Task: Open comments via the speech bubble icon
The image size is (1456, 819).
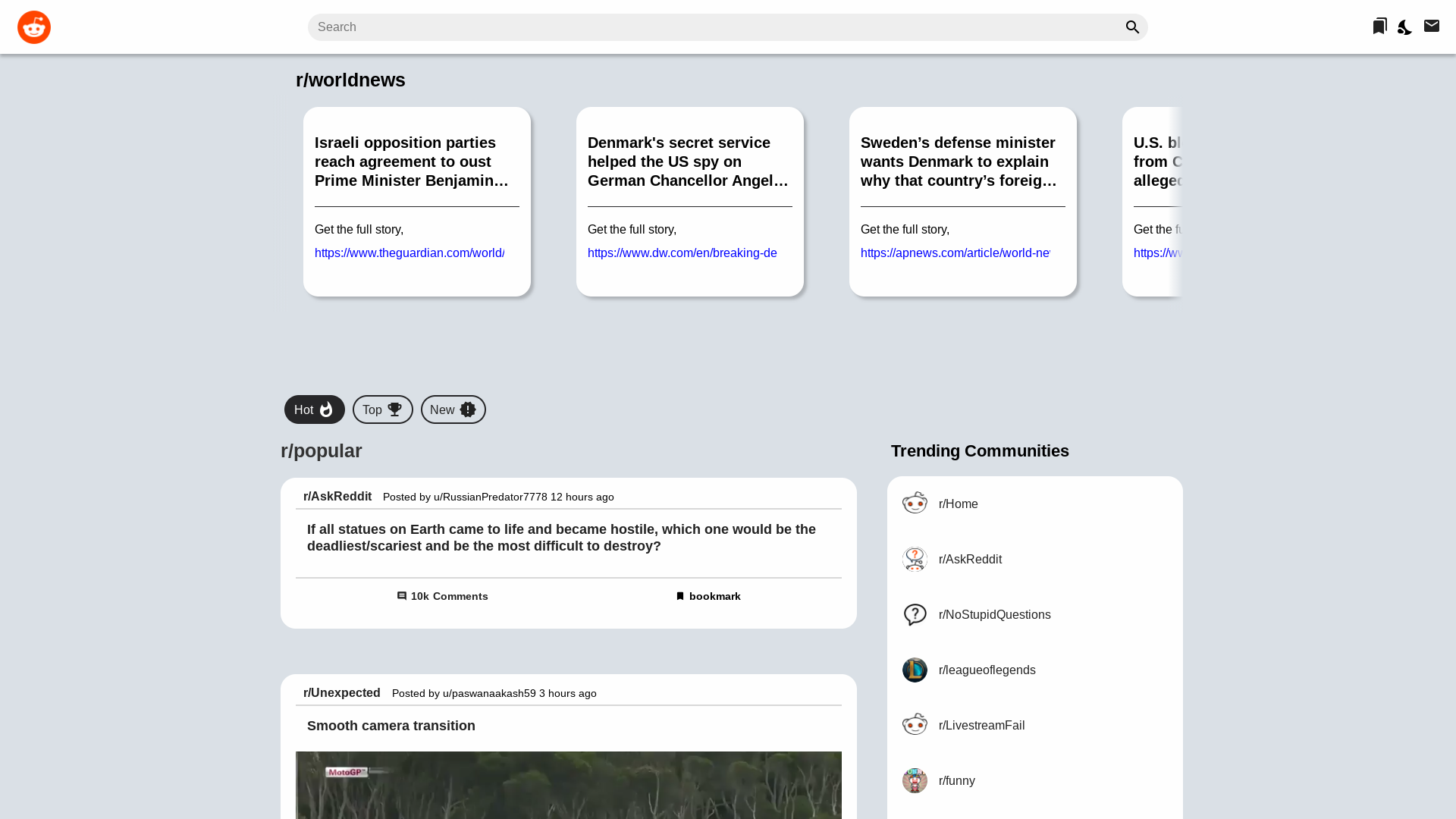Action: click(x=403, y=596)
